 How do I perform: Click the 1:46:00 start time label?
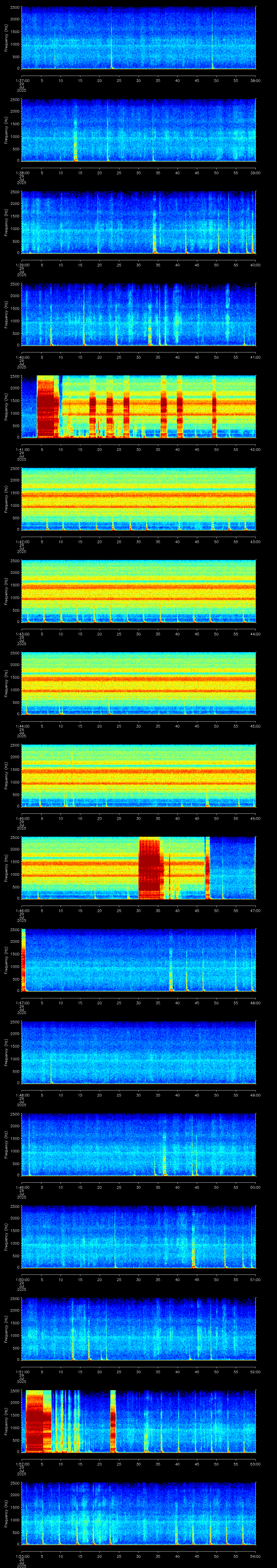click(22, 910)
